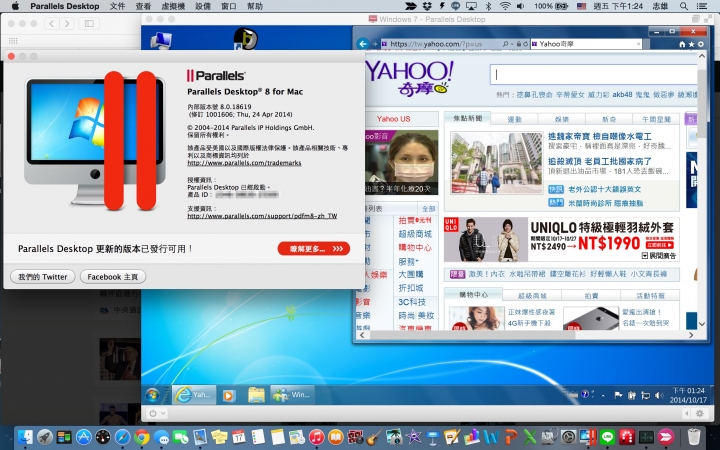Open the 設備 menu
The height and width of the screenshot is (450, 720).
[x=203, y=6]
